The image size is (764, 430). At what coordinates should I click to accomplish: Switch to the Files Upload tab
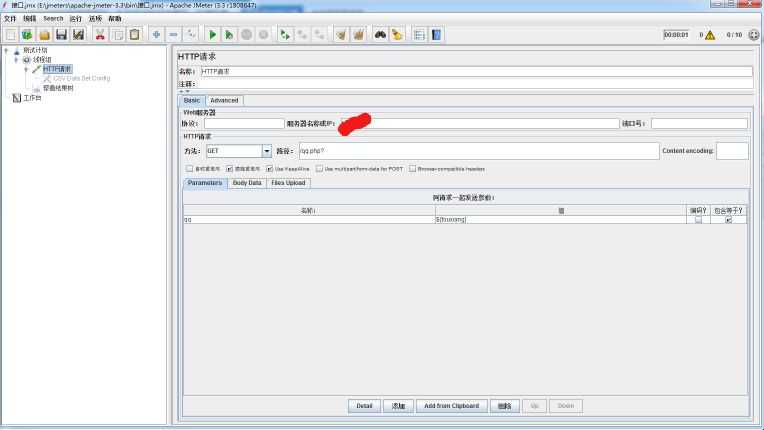pyautogui.click(x=288, y=183)
